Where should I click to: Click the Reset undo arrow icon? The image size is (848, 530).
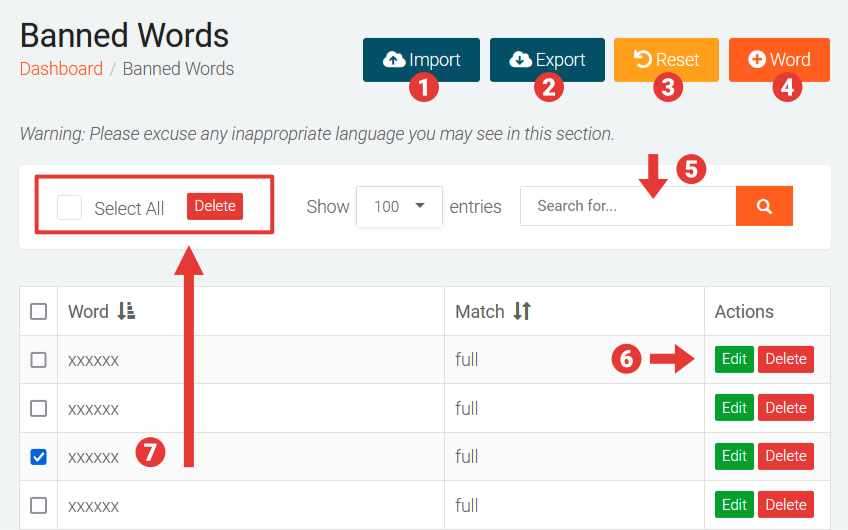coord(643,60)
